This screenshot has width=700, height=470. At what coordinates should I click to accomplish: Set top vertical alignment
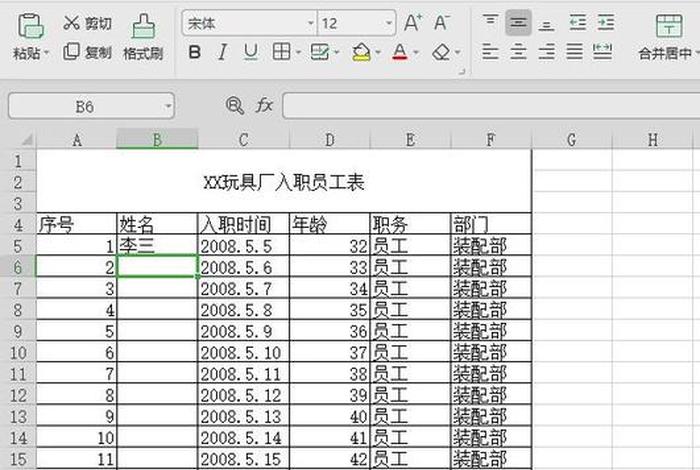[490, 22]
